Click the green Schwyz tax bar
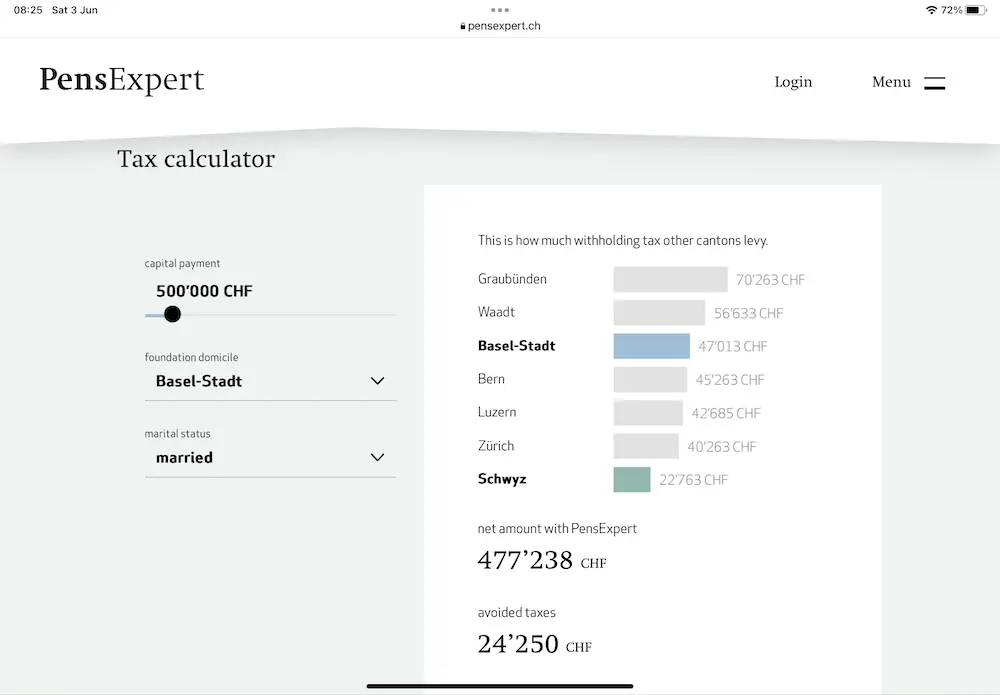The height and width of the screenshot is (695, 1000). (632, 479)
